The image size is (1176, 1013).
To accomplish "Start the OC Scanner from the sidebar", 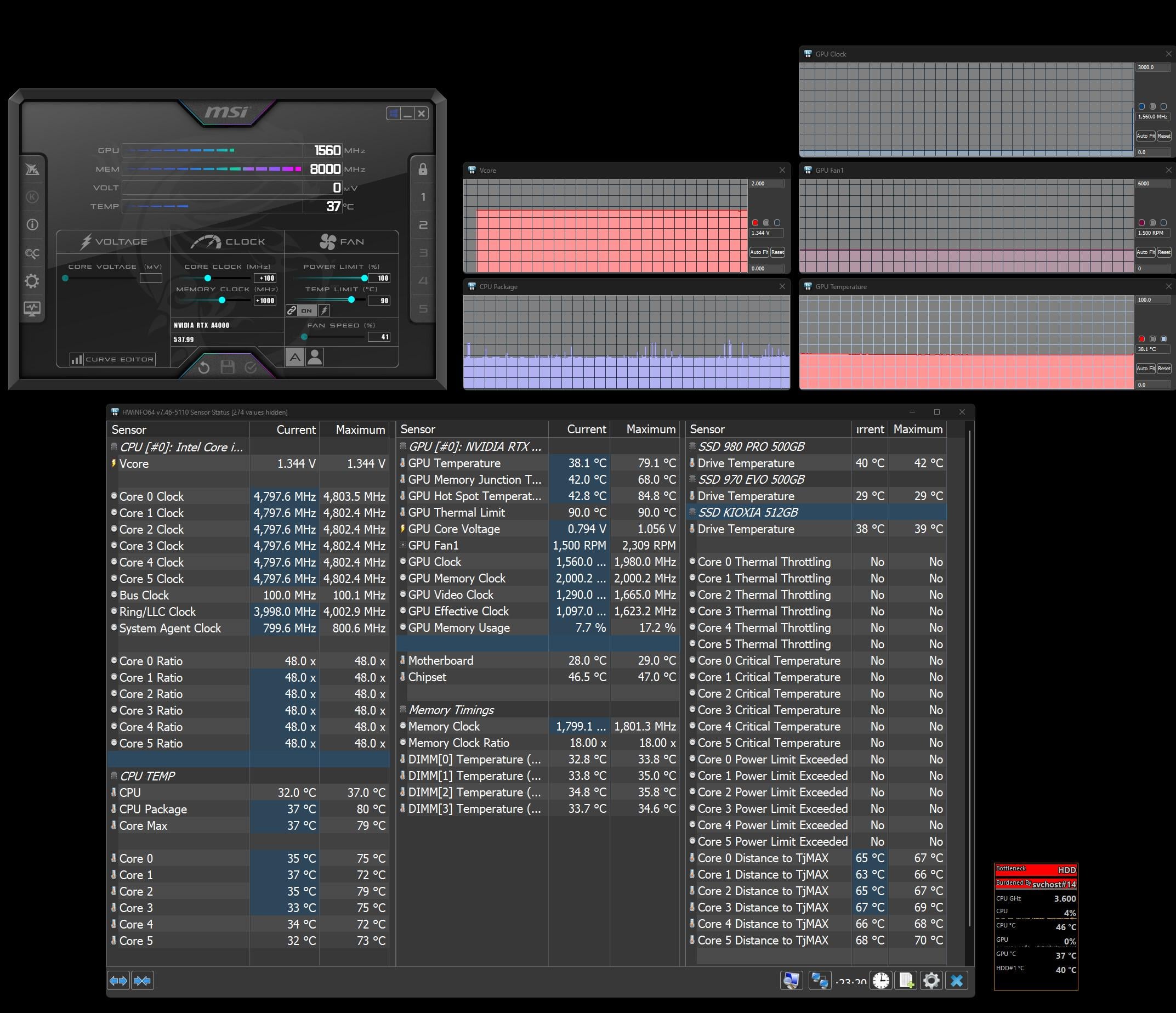I will tap(32, 253).
